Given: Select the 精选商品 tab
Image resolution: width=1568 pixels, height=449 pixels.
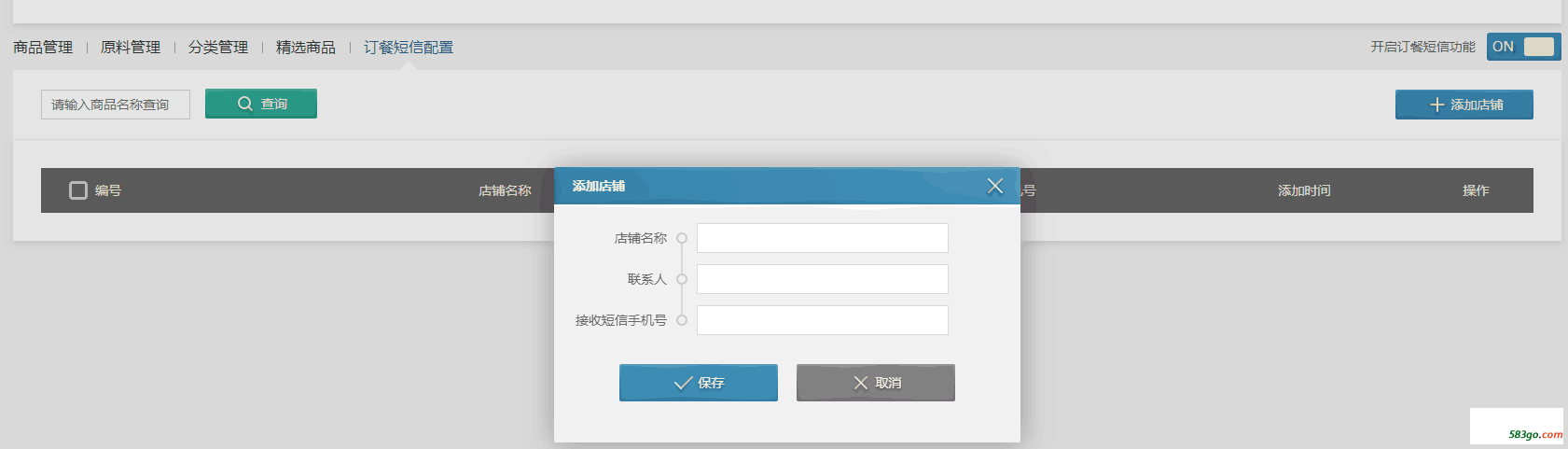Looking at the screenshot, I should 306,48.
